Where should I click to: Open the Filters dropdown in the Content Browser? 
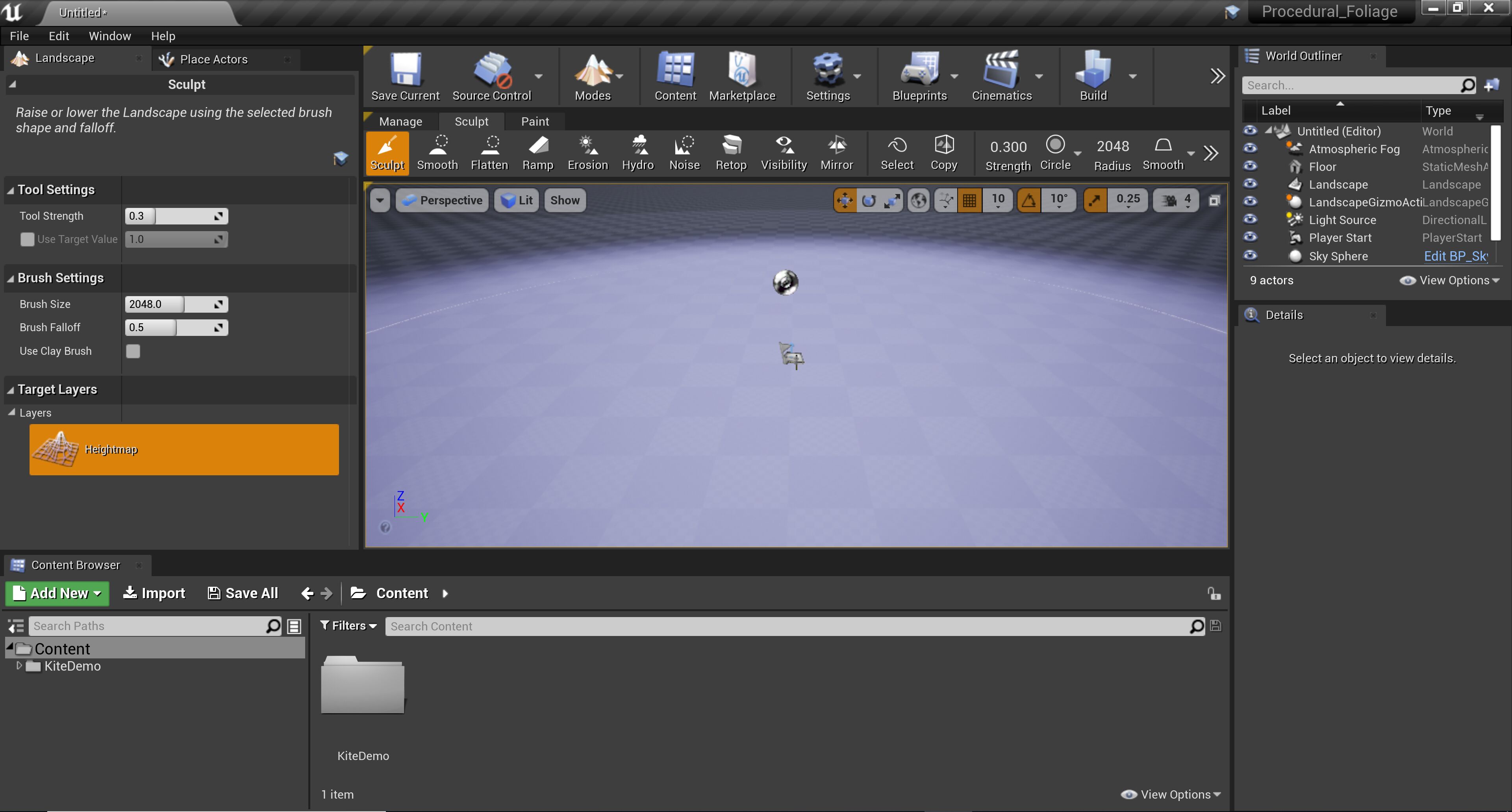click(348, 626)
